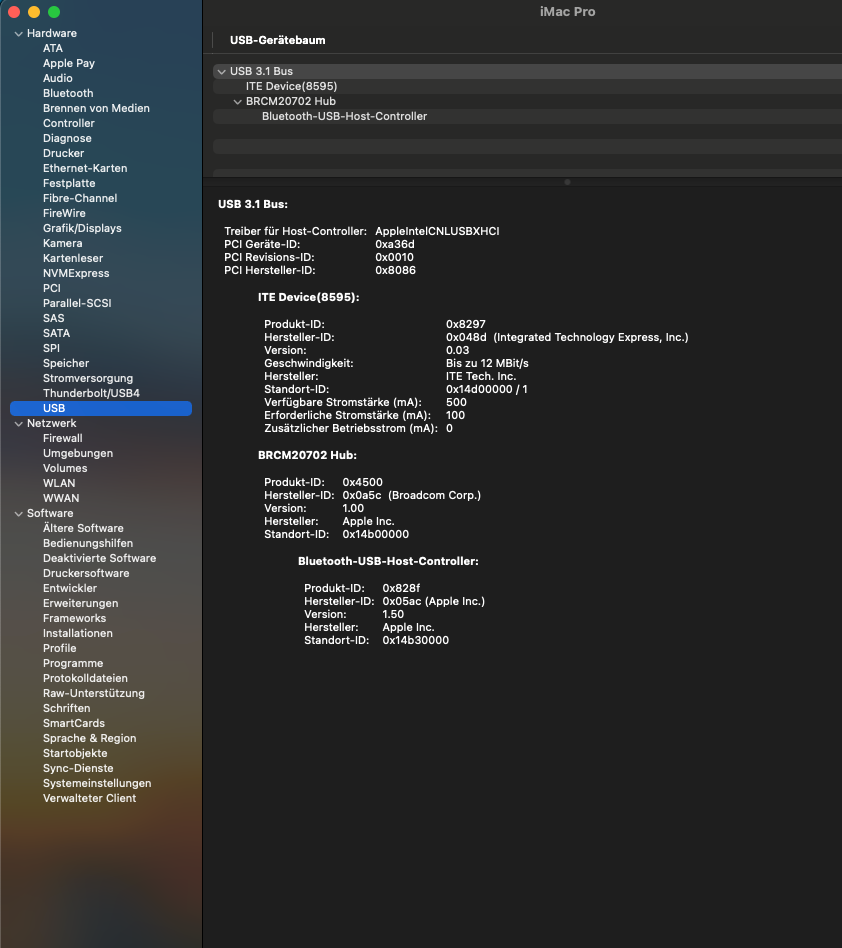This screenshot has height=948, width=842.
Task: Open the SATA category
Action: tap(56, 333)
